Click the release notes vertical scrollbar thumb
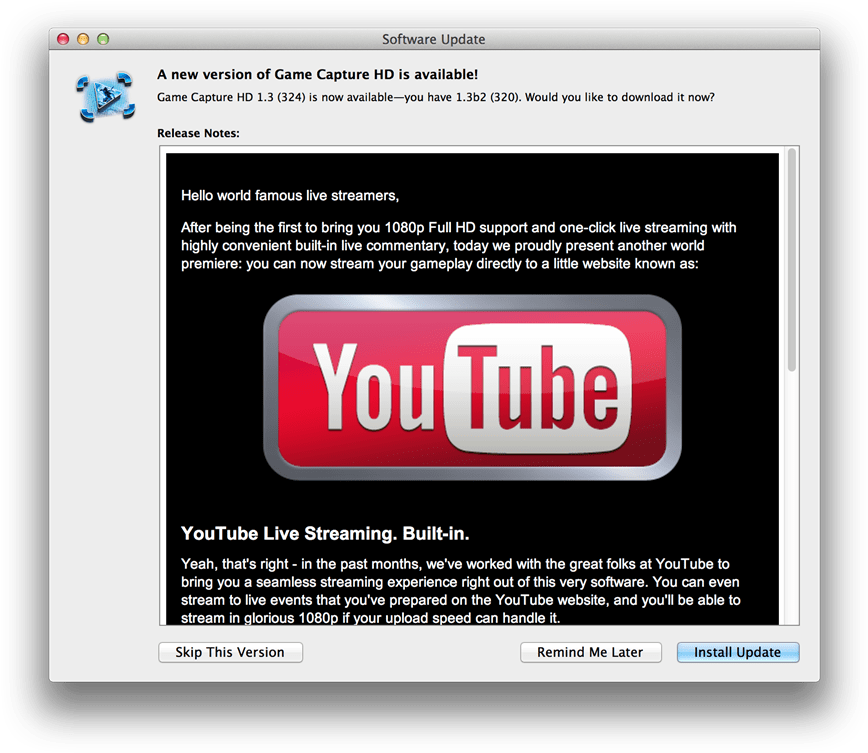Image resolution: width=868 pixels, height=753 pixels. pyautogui.click(x=792, y=260)
